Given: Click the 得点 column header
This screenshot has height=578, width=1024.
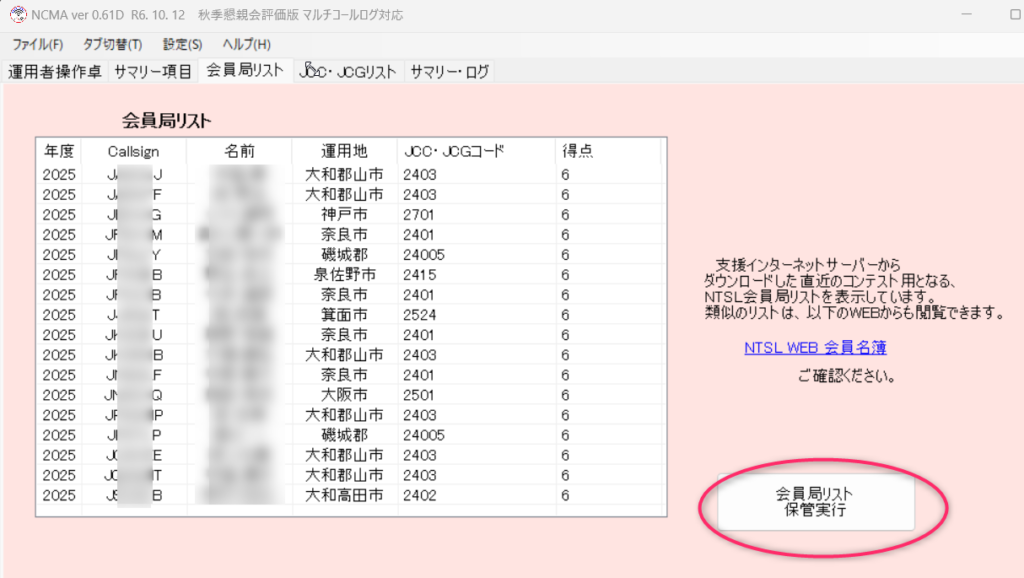Looking at the screenshot, I should pos(578,151).
